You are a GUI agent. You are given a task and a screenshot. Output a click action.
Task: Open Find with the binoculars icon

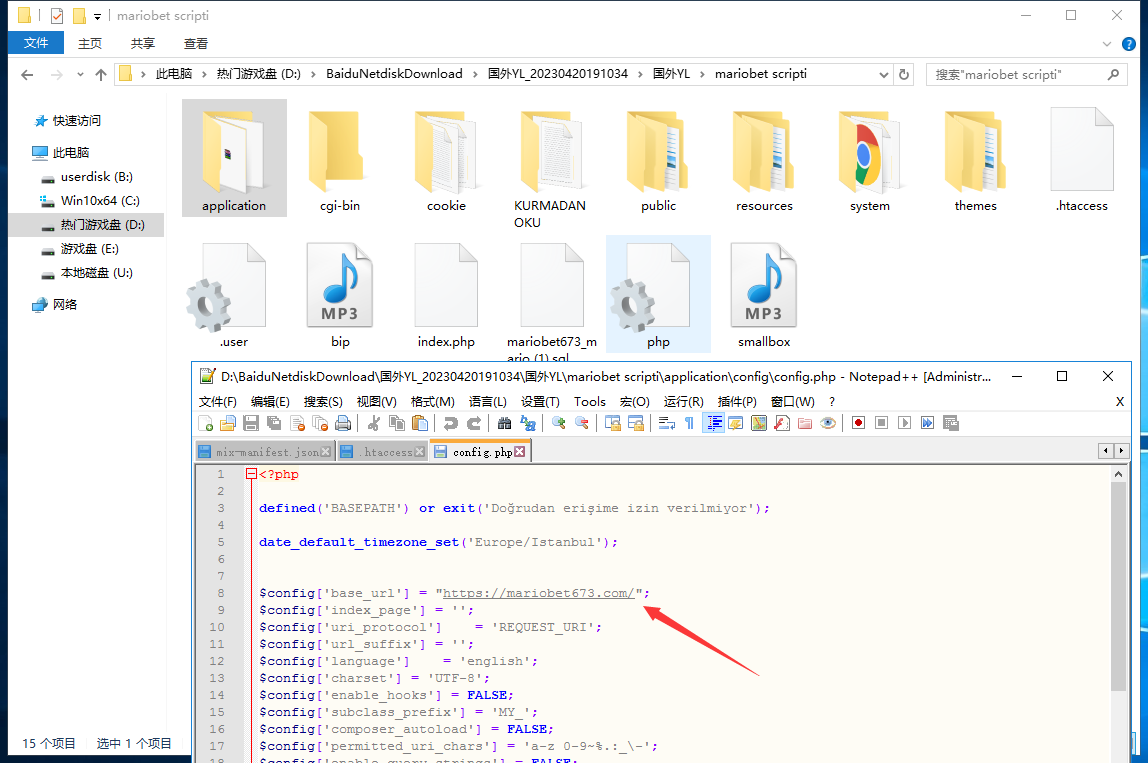[x=505, y=423]
